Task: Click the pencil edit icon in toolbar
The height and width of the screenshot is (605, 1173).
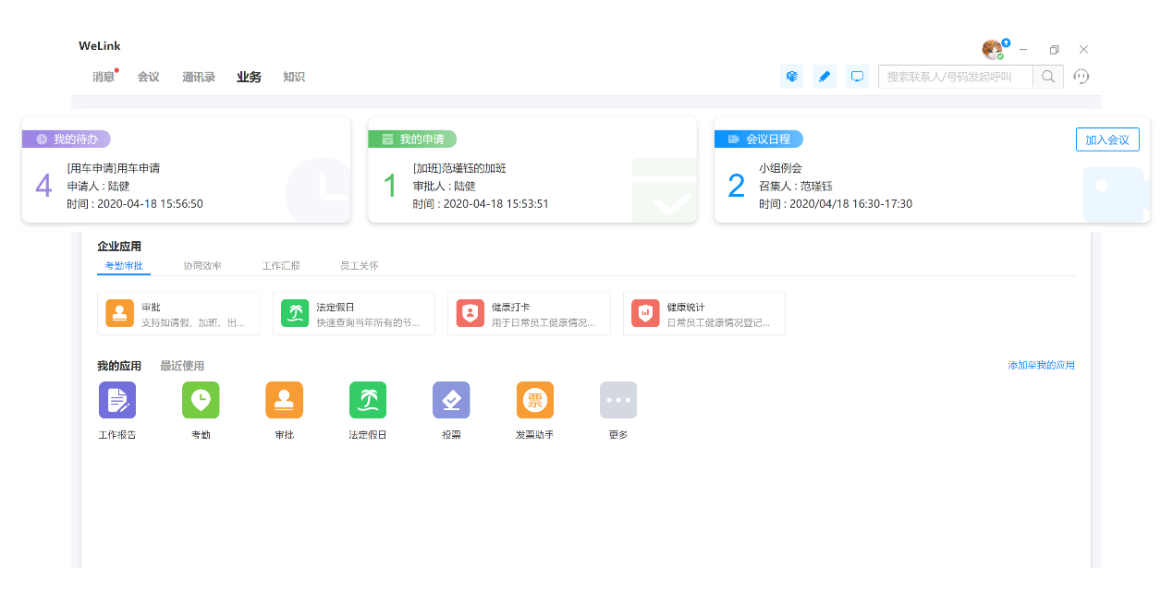Action: 824,76
